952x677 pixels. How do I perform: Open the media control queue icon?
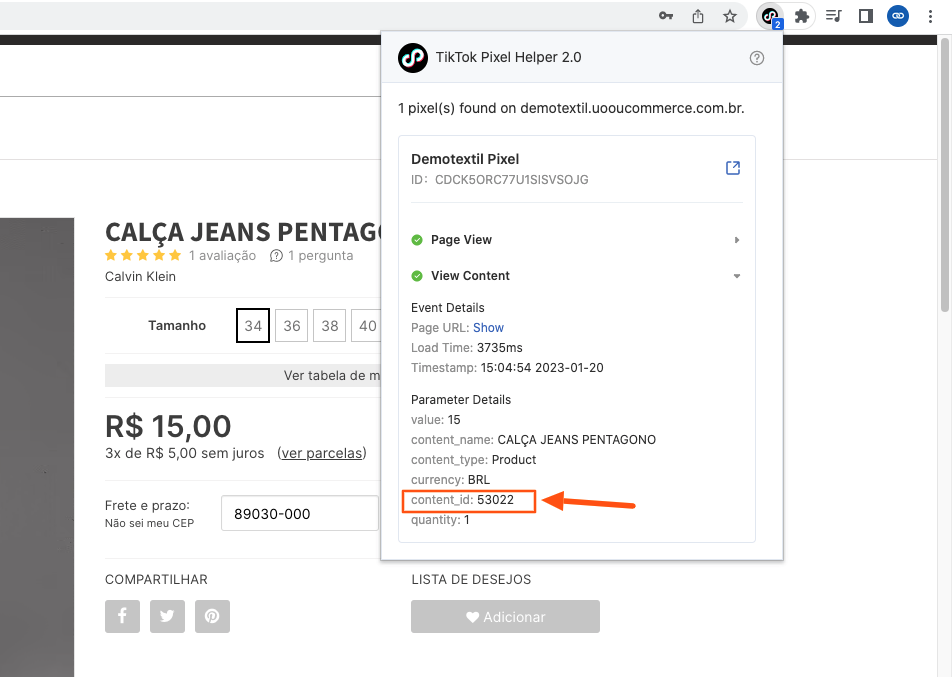pyautogui.click(x=834, y=16)
